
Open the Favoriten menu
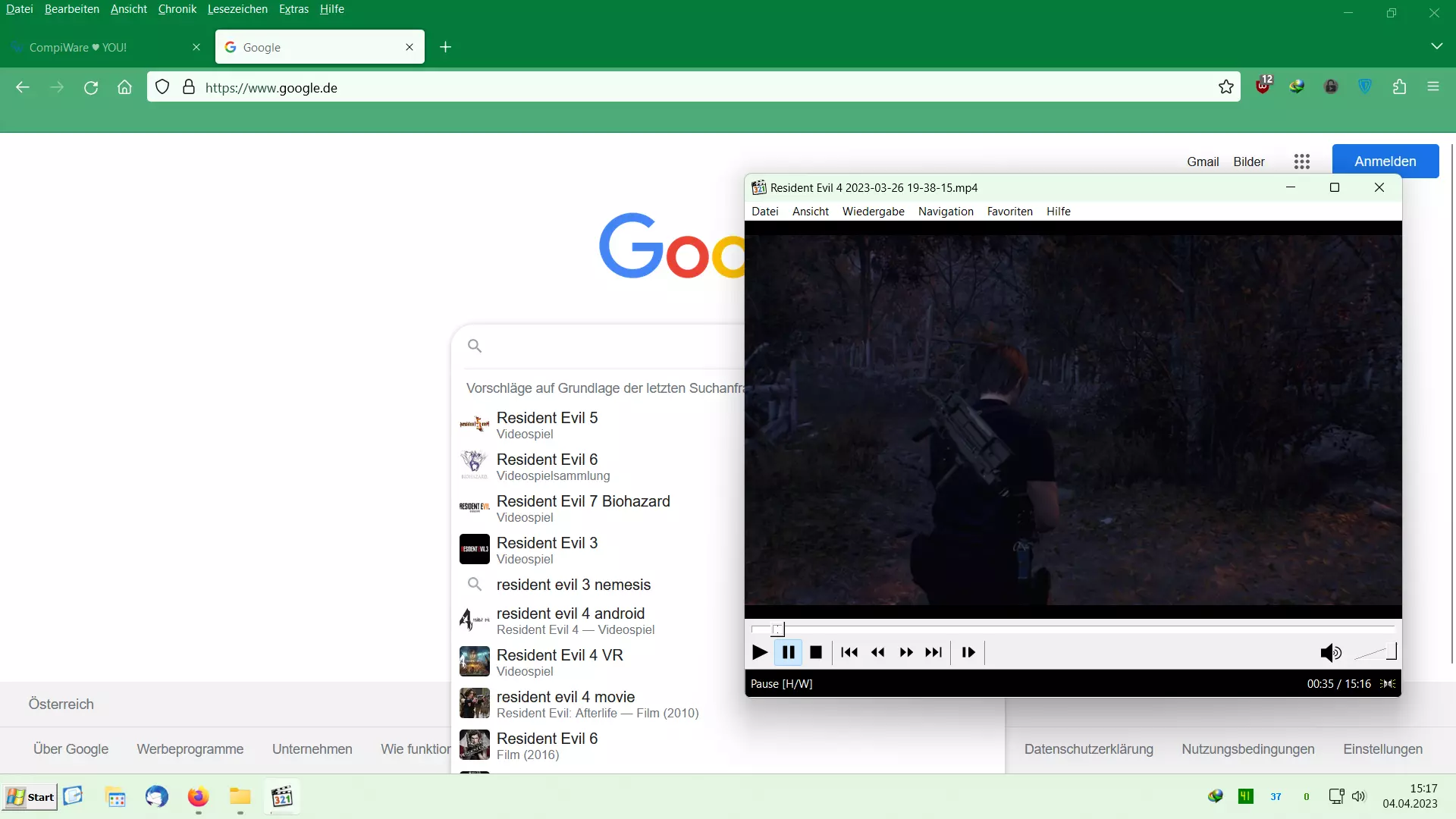(x=1009, y=212)
